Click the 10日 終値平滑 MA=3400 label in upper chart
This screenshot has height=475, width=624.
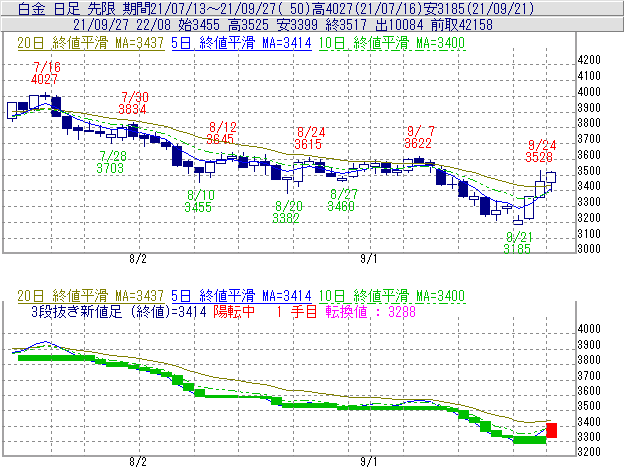click(x=392, y=43)
